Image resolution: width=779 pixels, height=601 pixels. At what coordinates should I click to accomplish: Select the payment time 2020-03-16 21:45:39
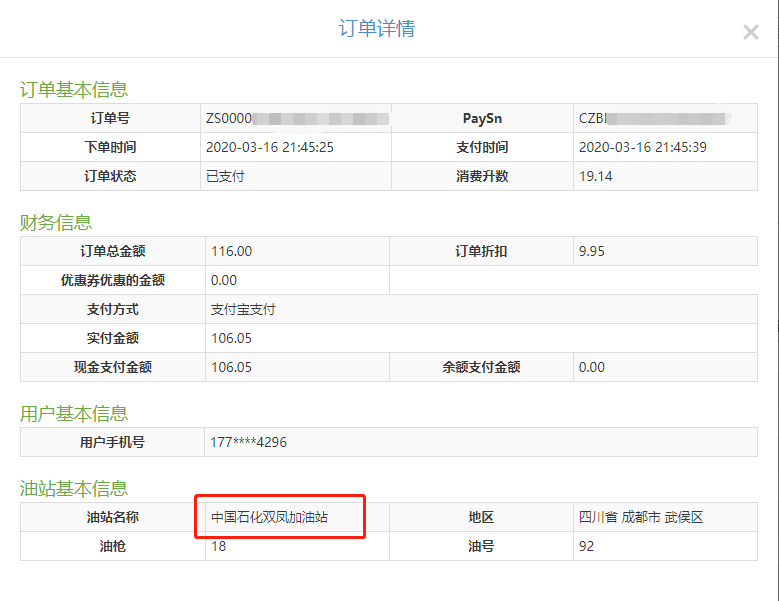pos(642,147)
